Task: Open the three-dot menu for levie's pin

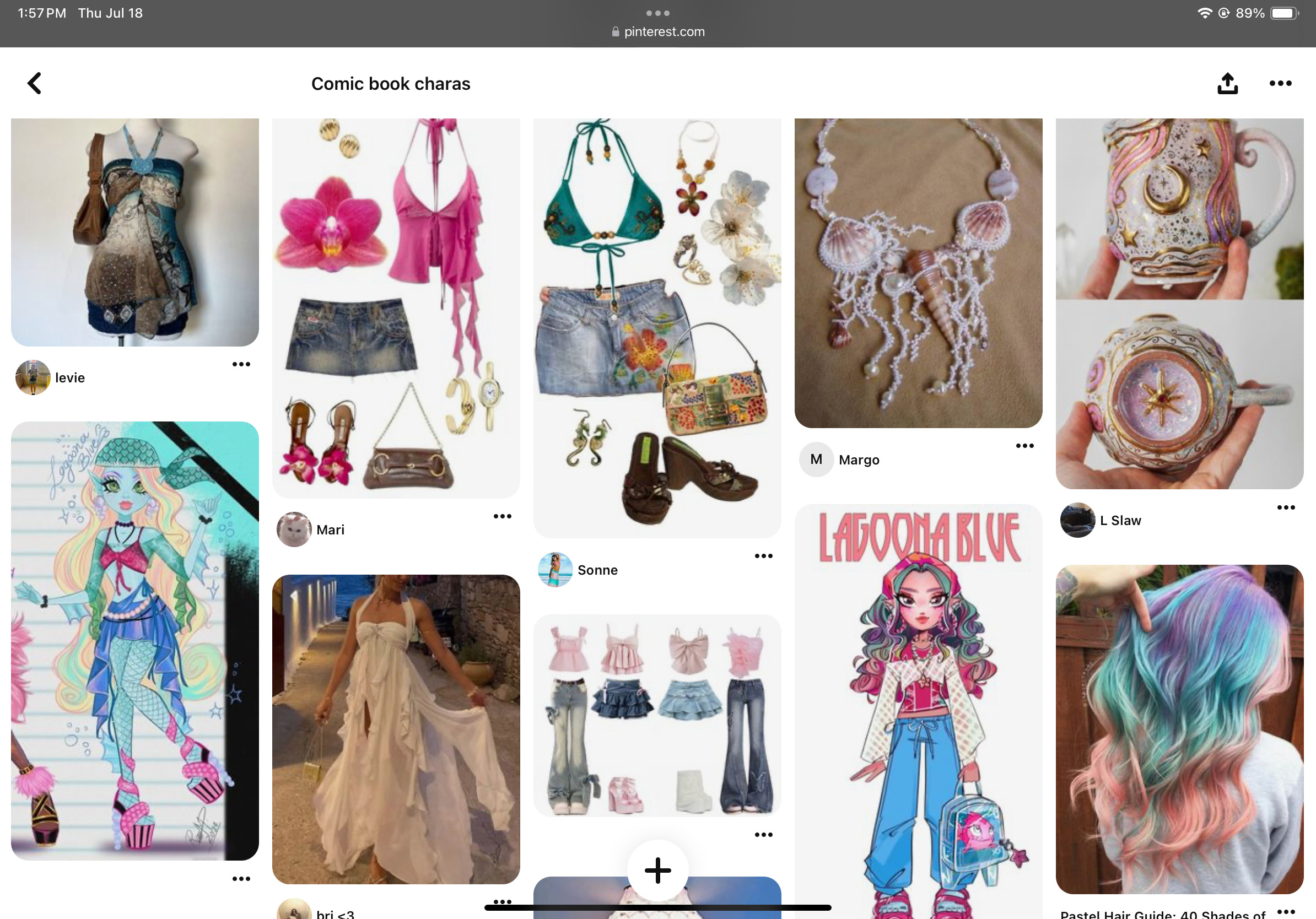Action: (x=241, y=364)
